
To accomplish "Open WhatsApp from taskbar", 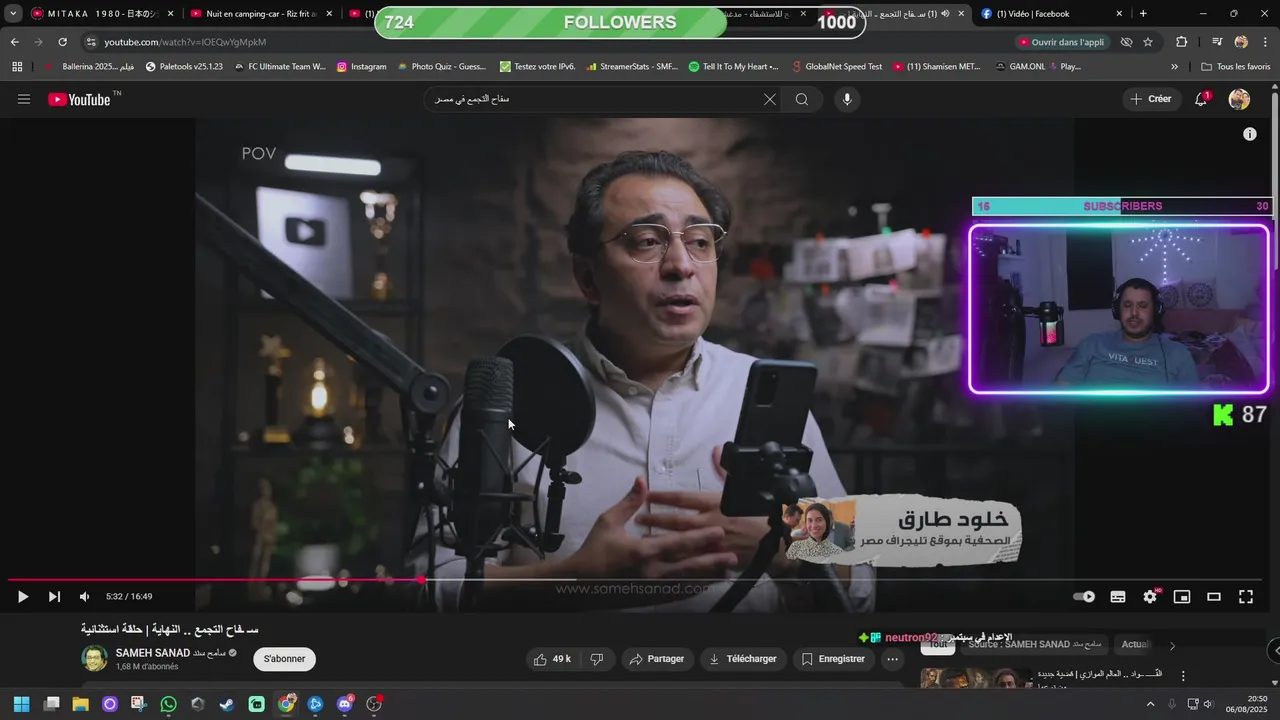I will 168,704.
